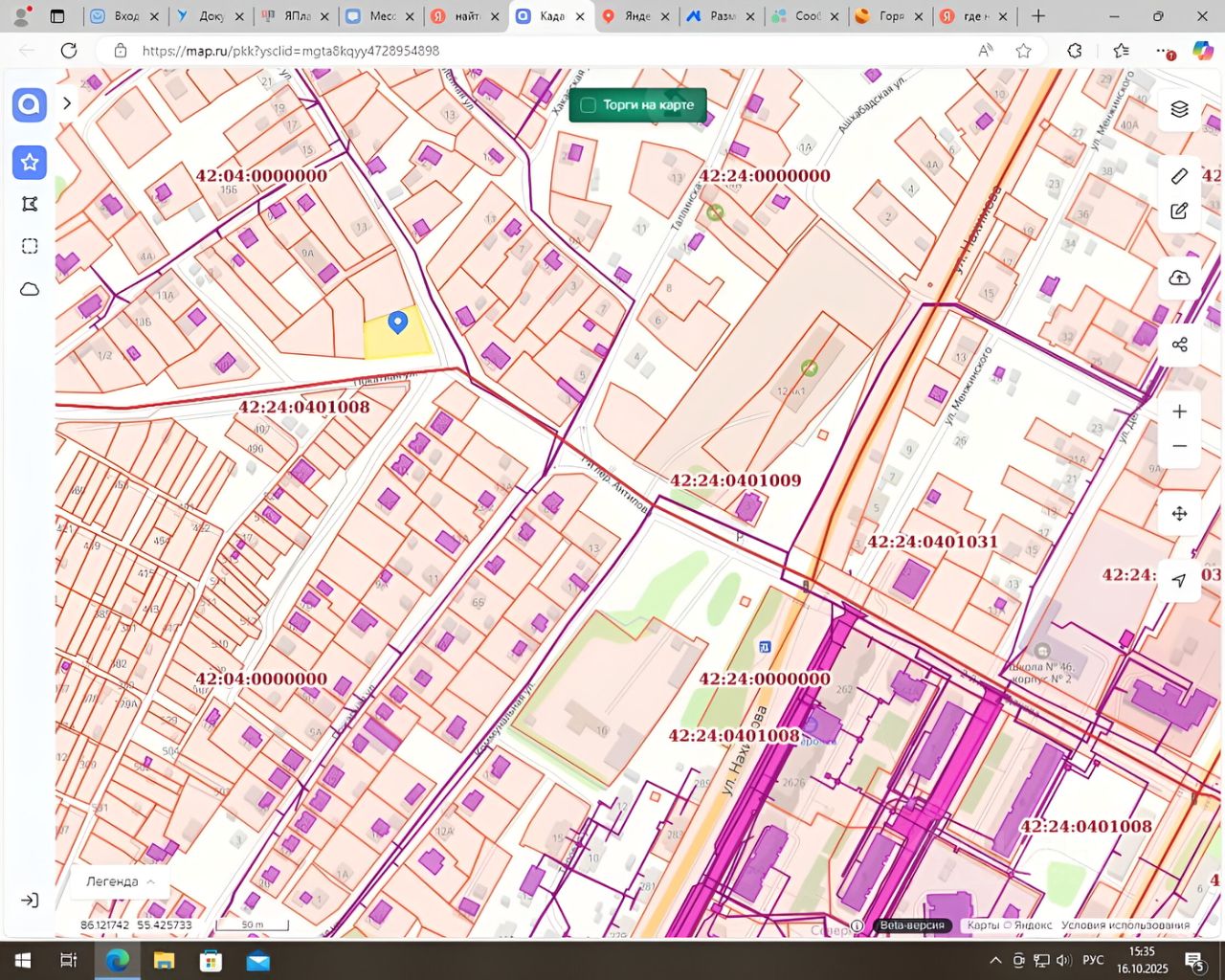Open the tab actions icon left of tabs

(x=57, y=16)
